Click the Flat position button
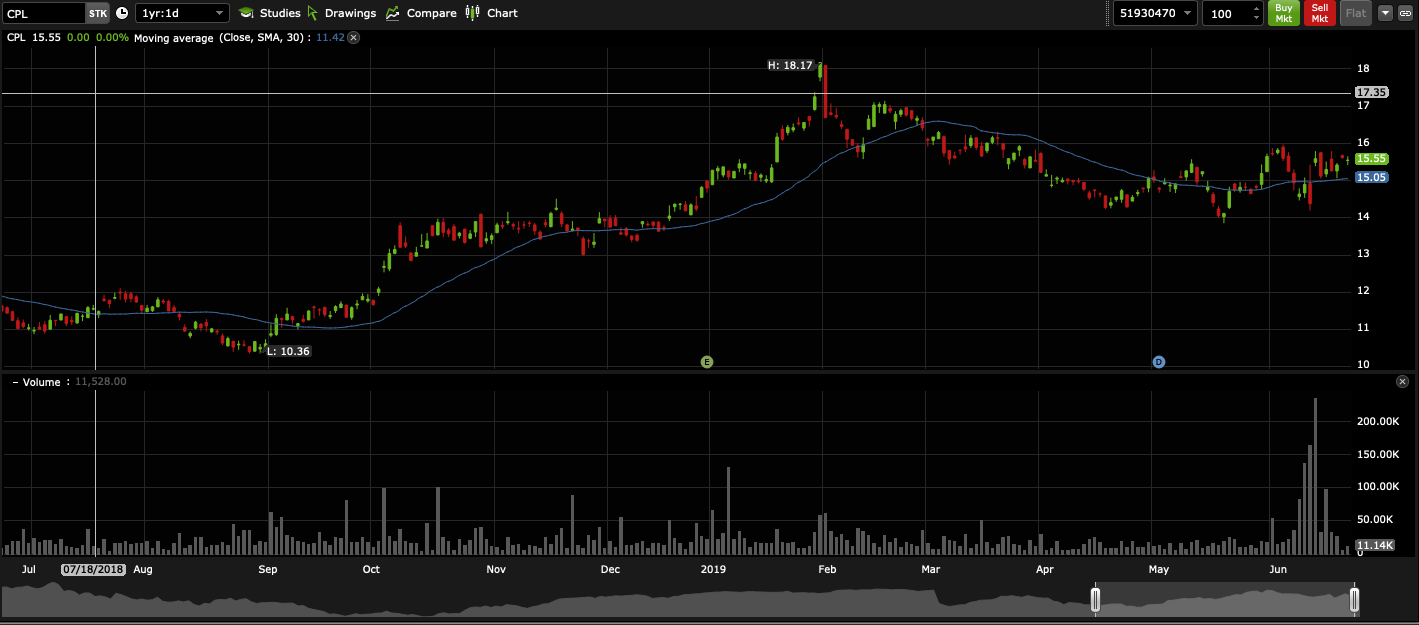This screenshot has height=625, width=1419. (1355, 13)
